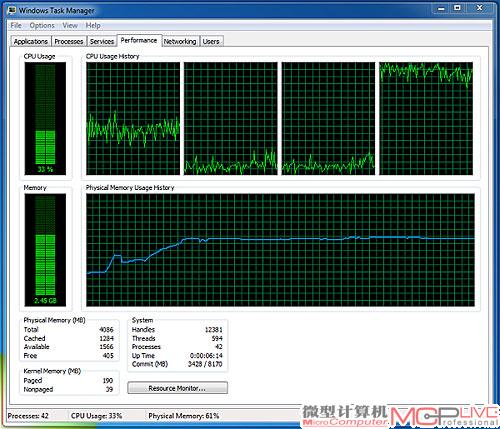Switch to the Applications tab
Screen dimensions: 500x429
31,41
